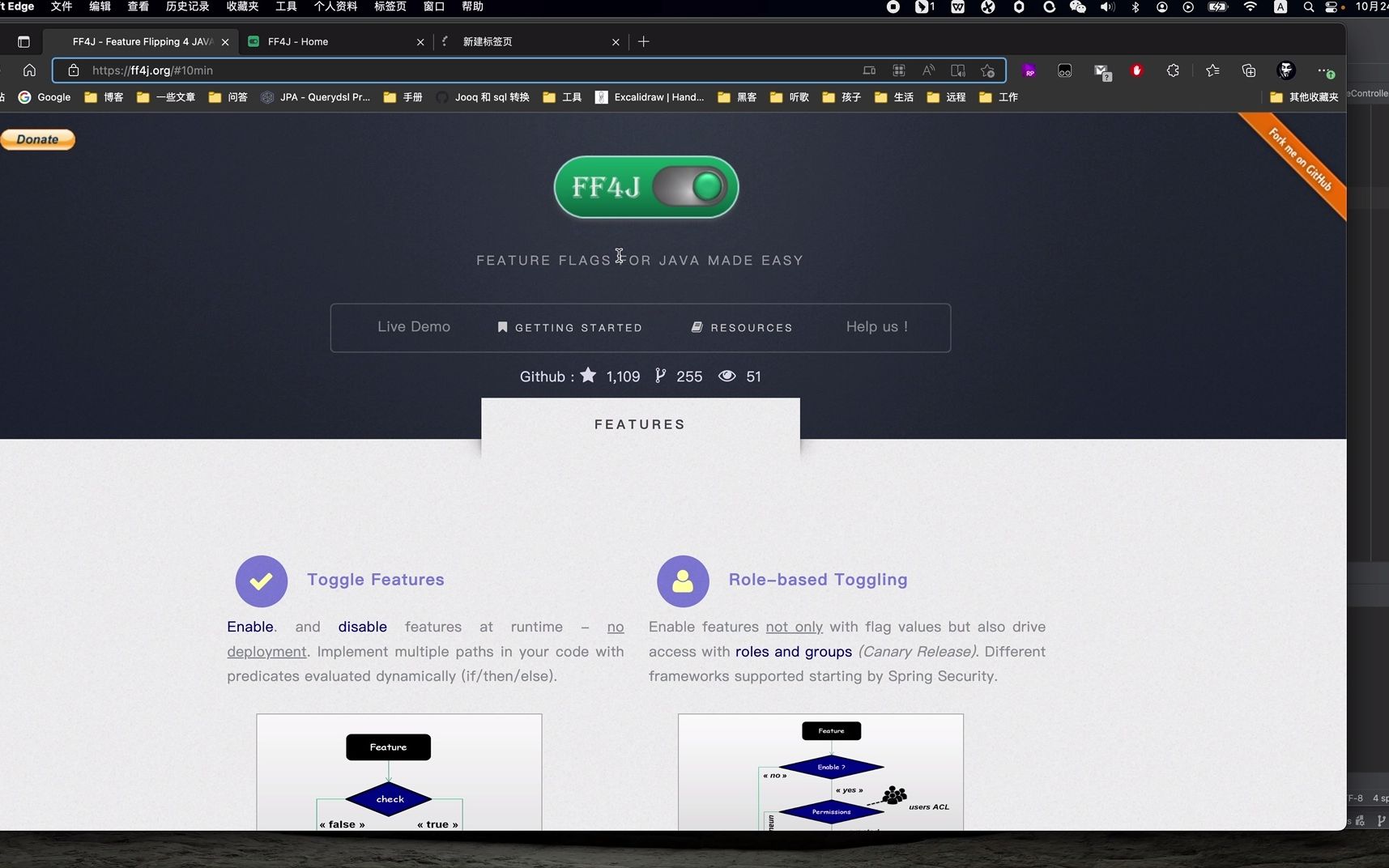Add this page to favorites star icon
The image size is (1389, 868).
(x=987, y=70)
